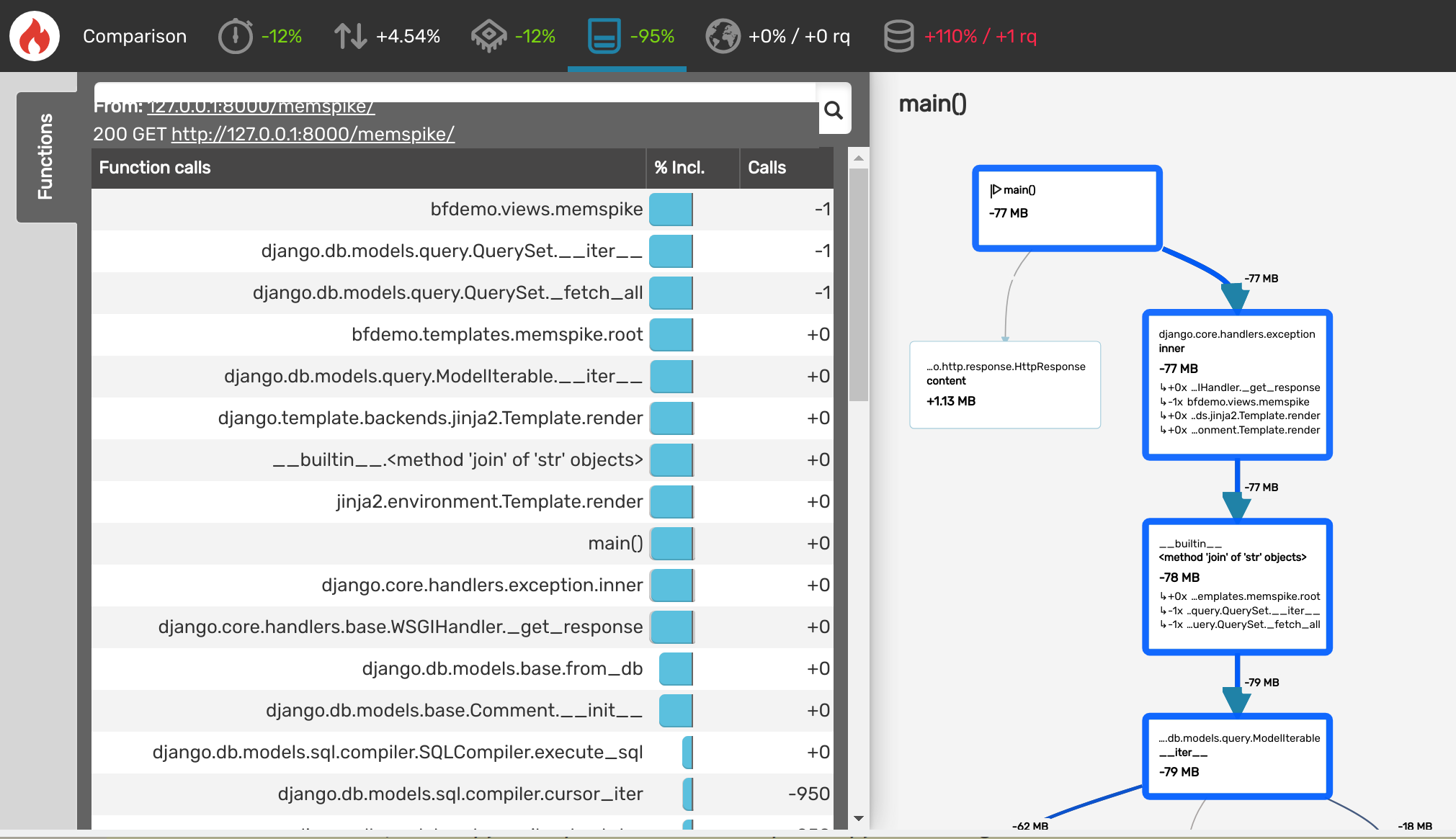Click the % Incl. bar for bfdemo.views.memspike

(x=670, y=210)
